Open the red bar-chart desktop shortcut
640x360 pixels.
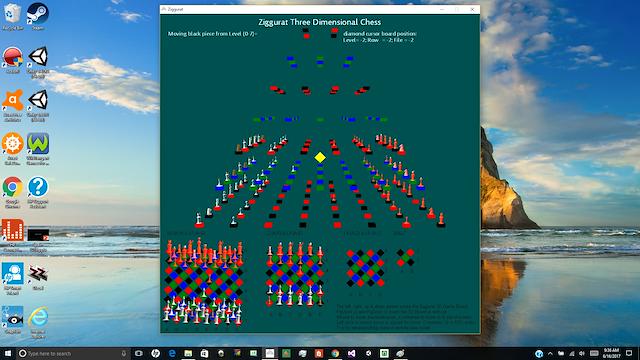pos(13,234)
